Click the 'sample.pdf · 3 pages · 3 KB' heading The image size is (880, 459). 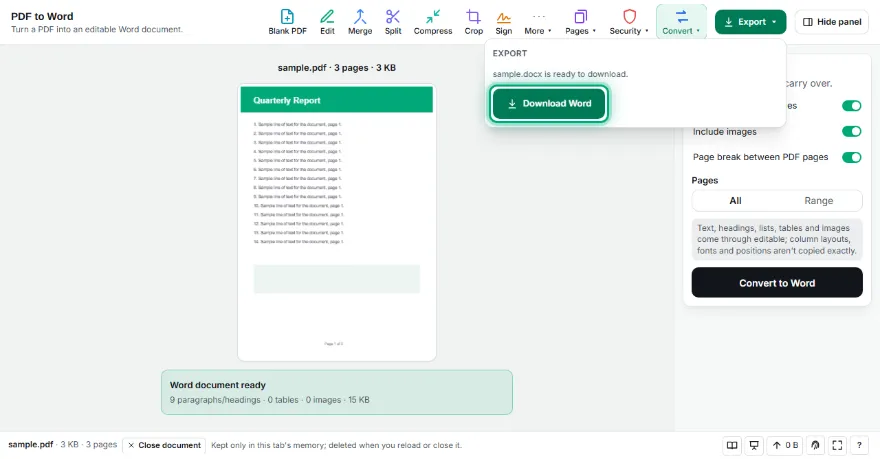[x=337, y=68]
